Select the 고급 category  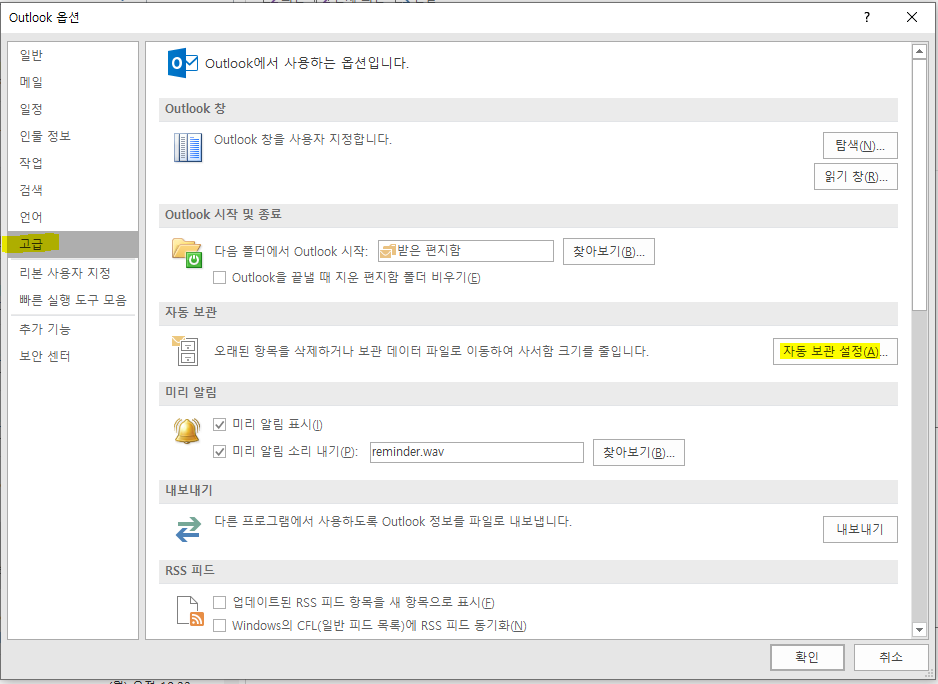pos(73,244)
